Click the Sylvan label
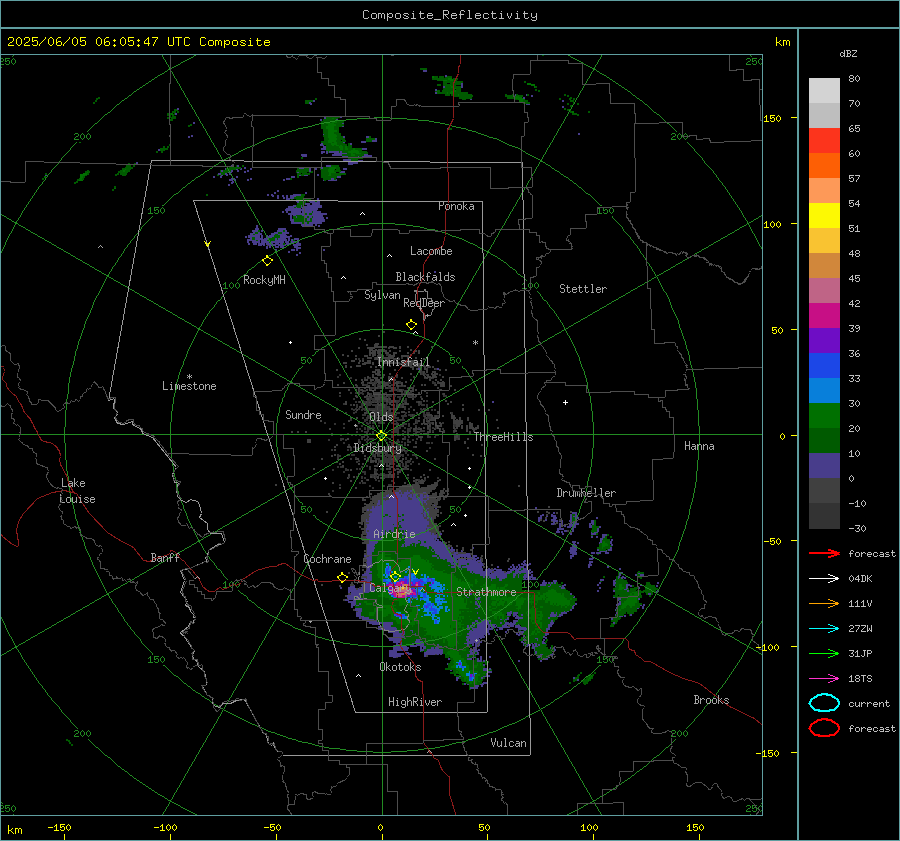The height and width of the screenshot is (841, 900). 382,295
